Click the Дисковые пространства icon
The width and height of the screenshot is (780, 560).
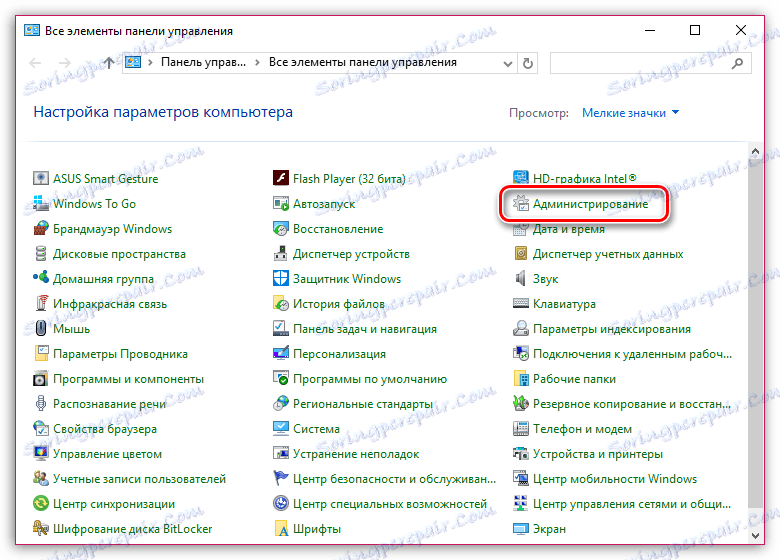click(40, 253)
